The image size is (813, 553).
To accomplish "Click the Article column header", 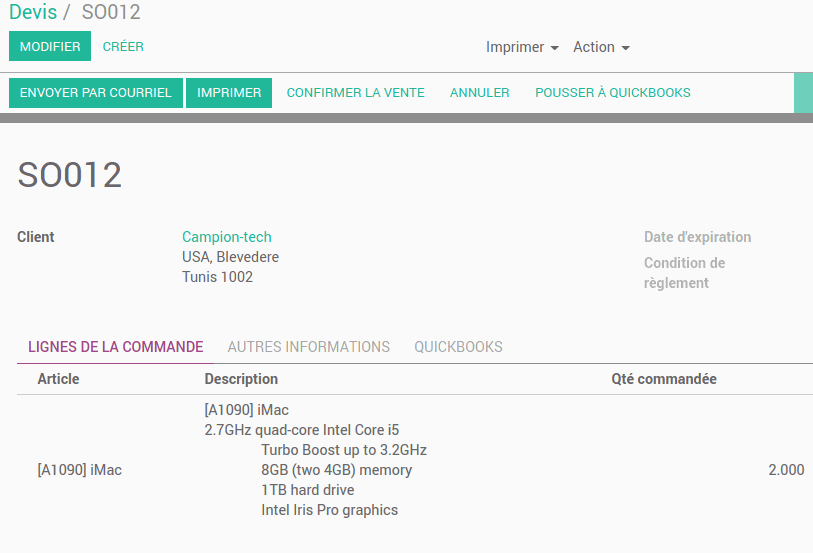I will point(58,379).
